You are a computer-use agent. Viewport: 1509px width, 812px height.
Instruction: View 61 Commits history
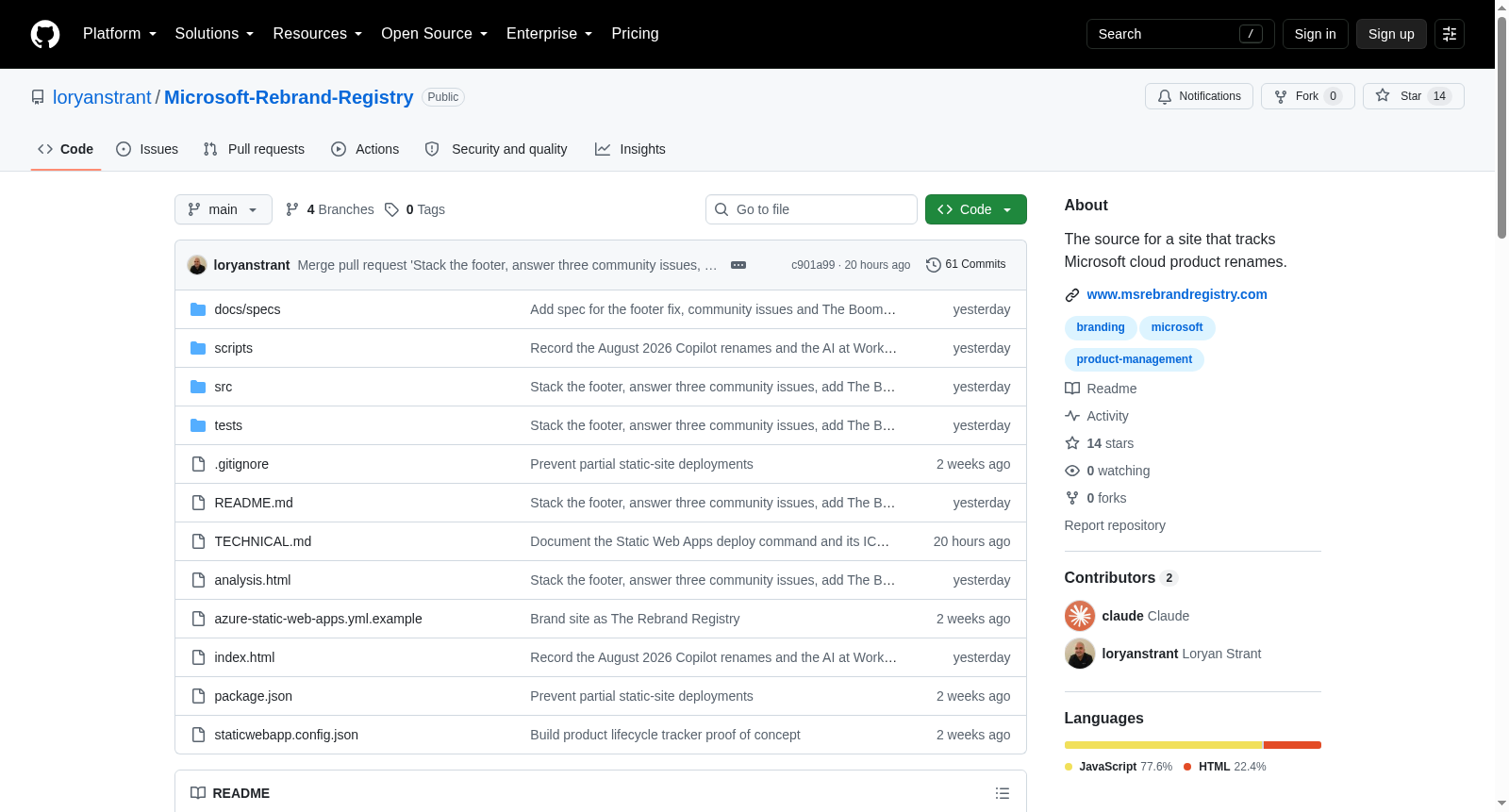click(966, 265)
